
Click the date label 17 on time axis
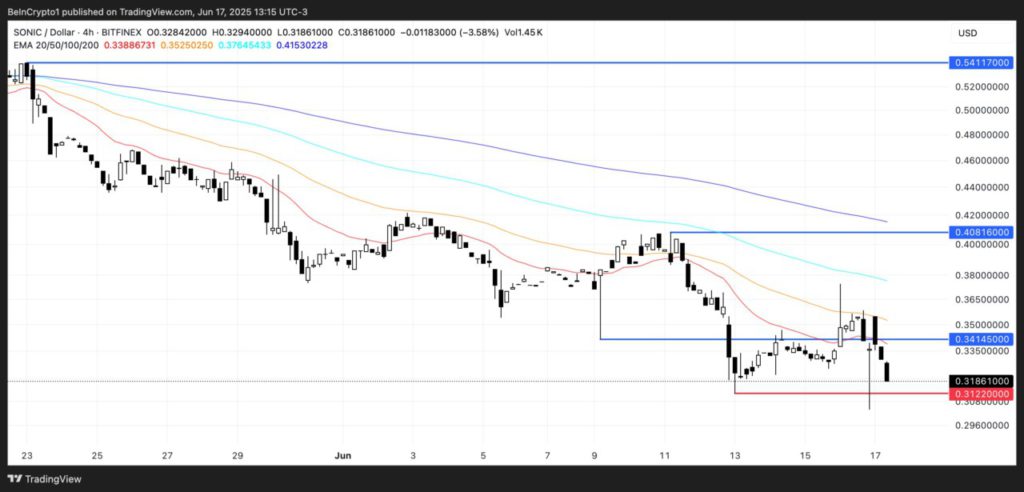[x=875, y=455]
